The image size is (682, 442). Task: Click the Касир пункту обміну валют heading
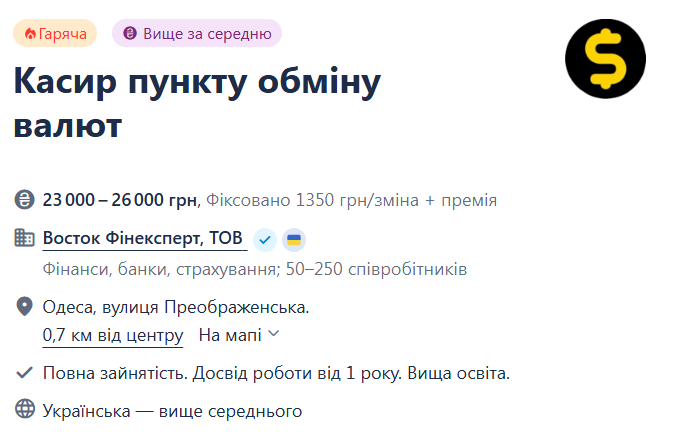click(x=197, y=104)
